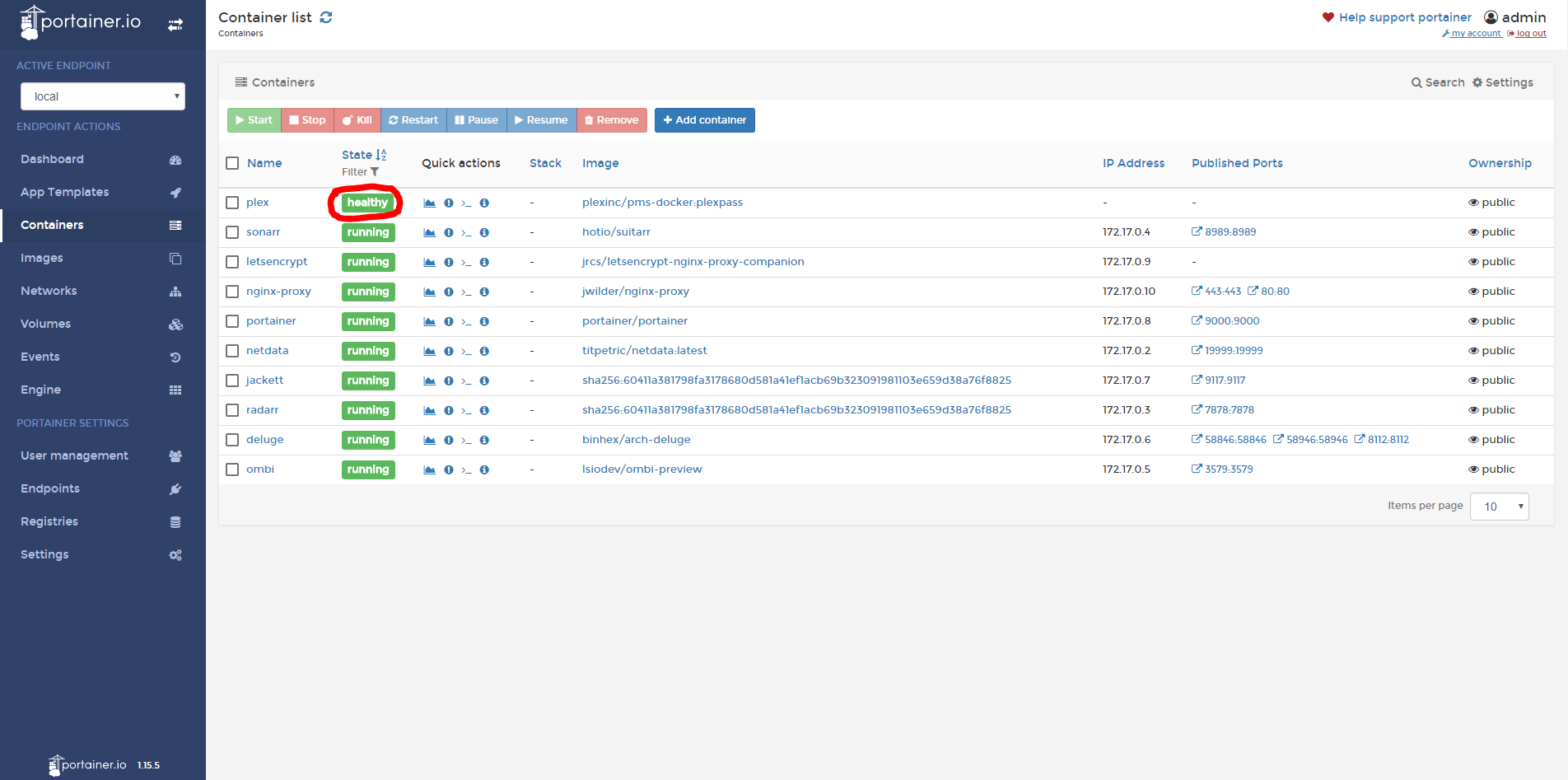View logs of the radarr container
This screenshot has height=780, width=1568.
tap(449, 410)
